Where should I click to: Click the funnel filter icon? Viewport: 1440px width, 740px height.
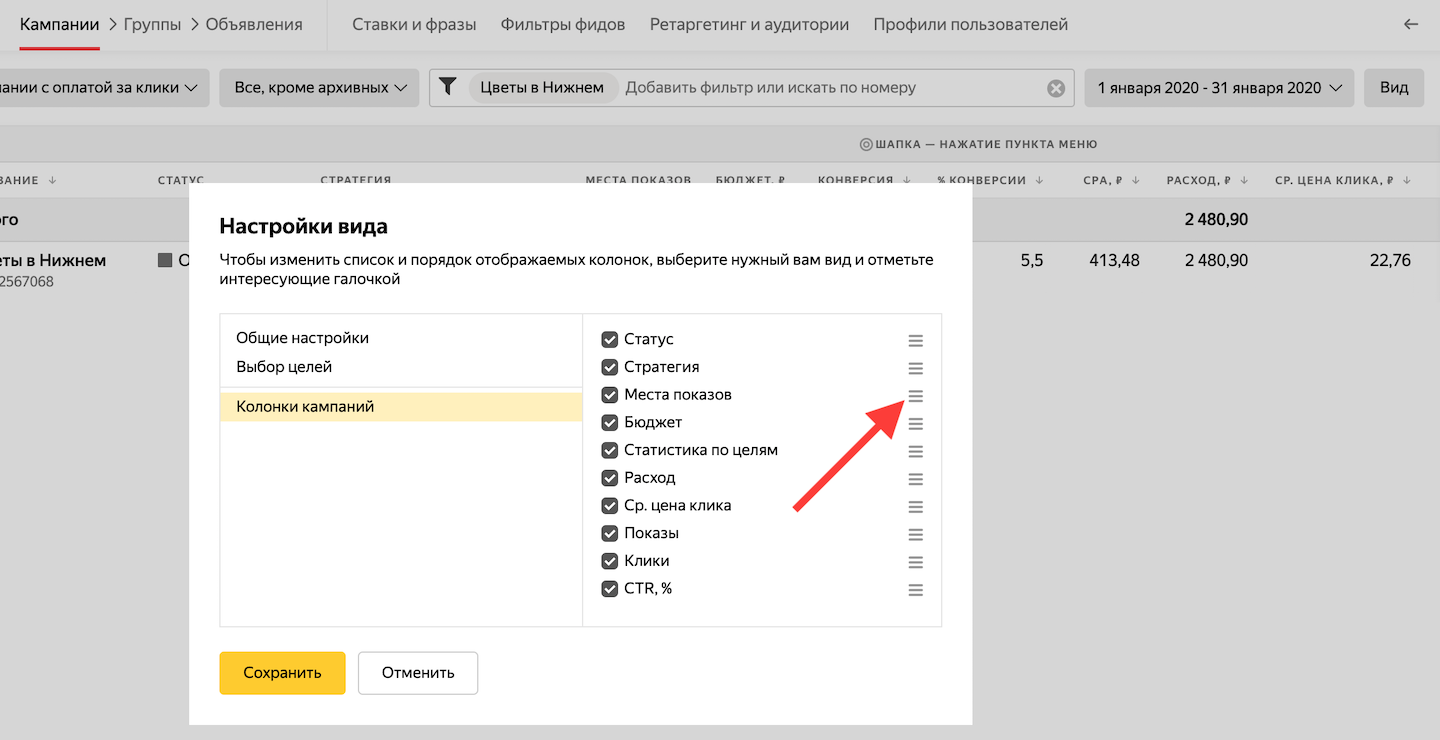pos(448,87)
